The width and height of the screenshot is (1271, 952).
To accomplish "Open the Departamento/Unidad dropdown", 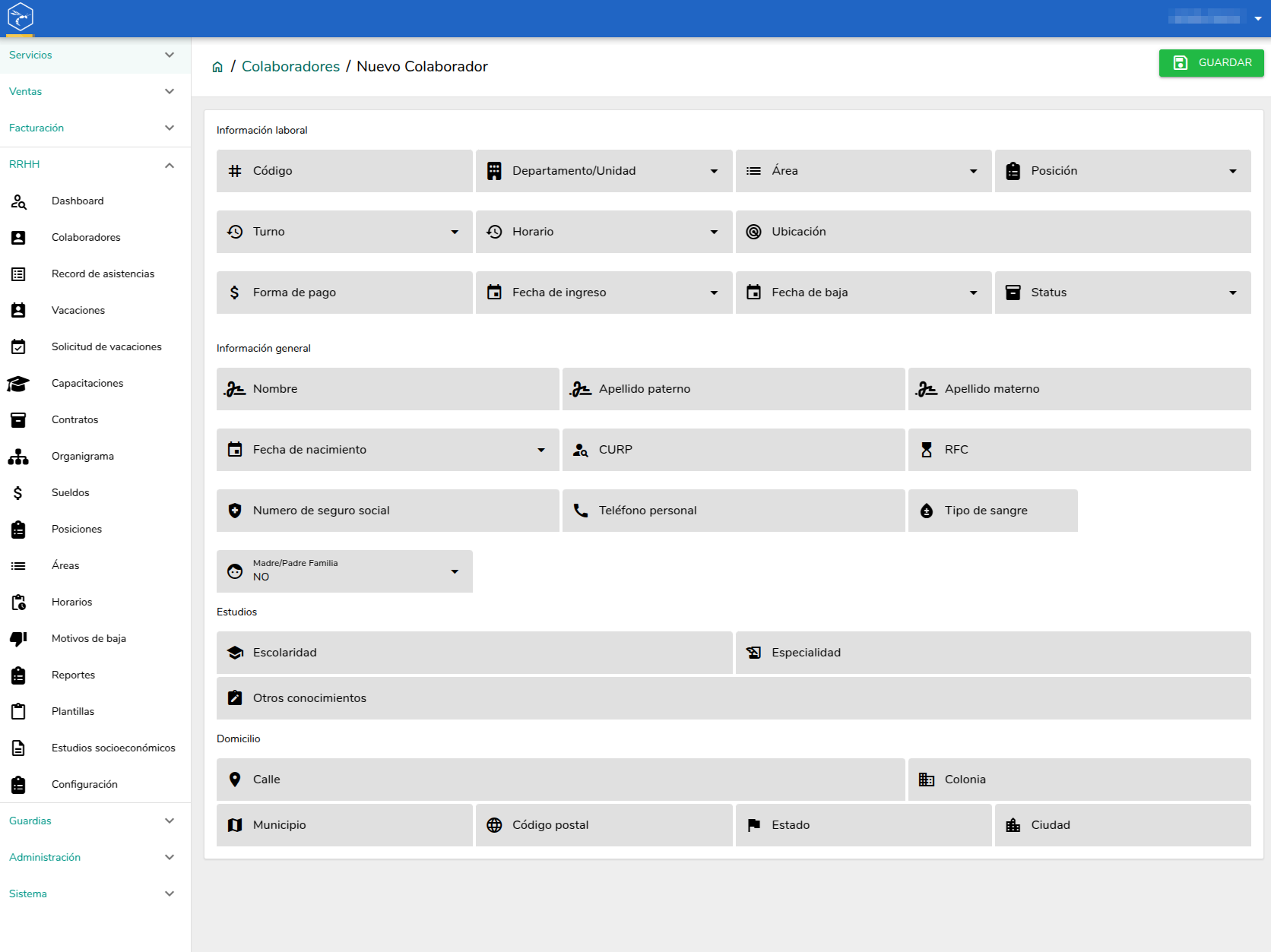I will (x=604, y=171).
